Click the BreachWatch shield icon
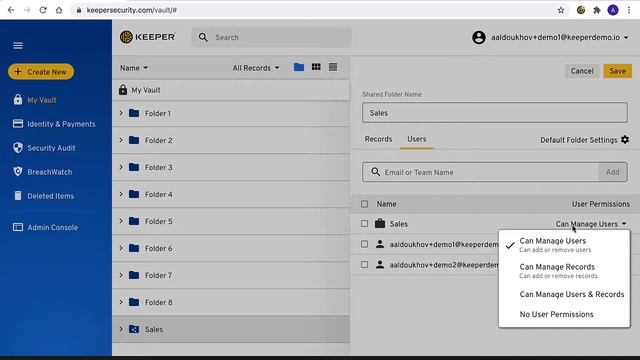 [x=18, y=172]
